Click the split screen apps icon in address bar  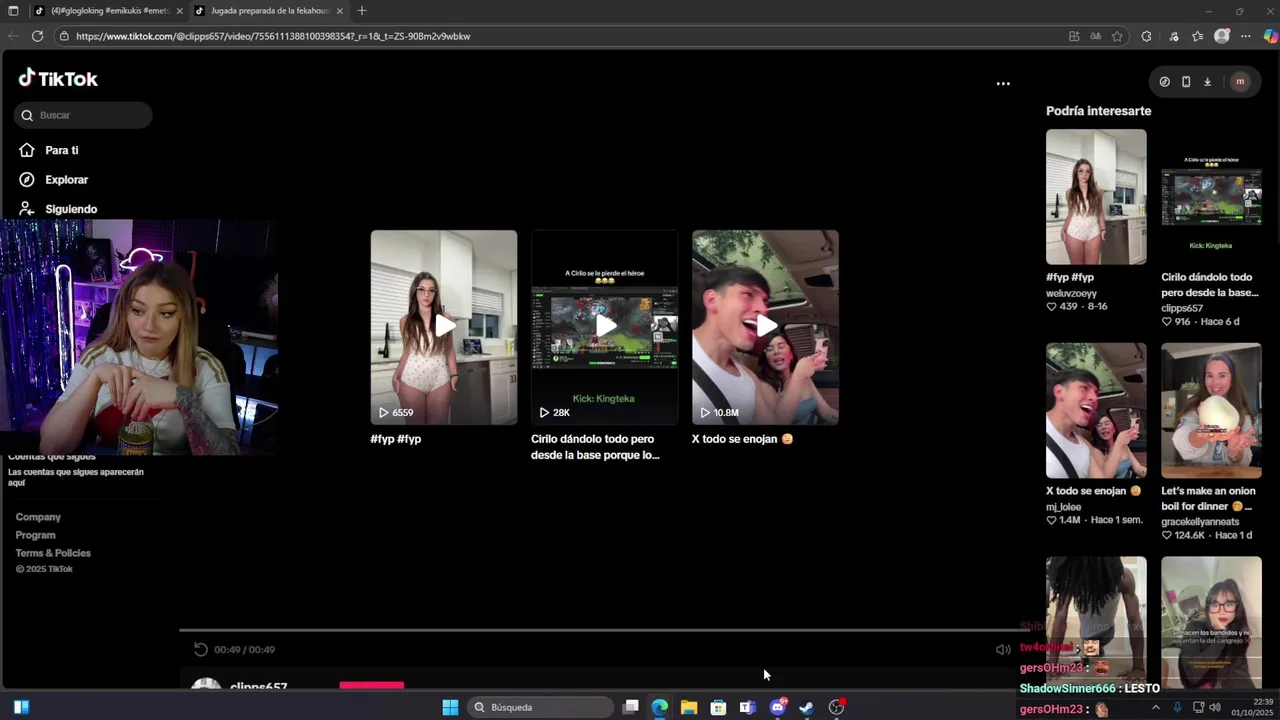click(1074, 36)
